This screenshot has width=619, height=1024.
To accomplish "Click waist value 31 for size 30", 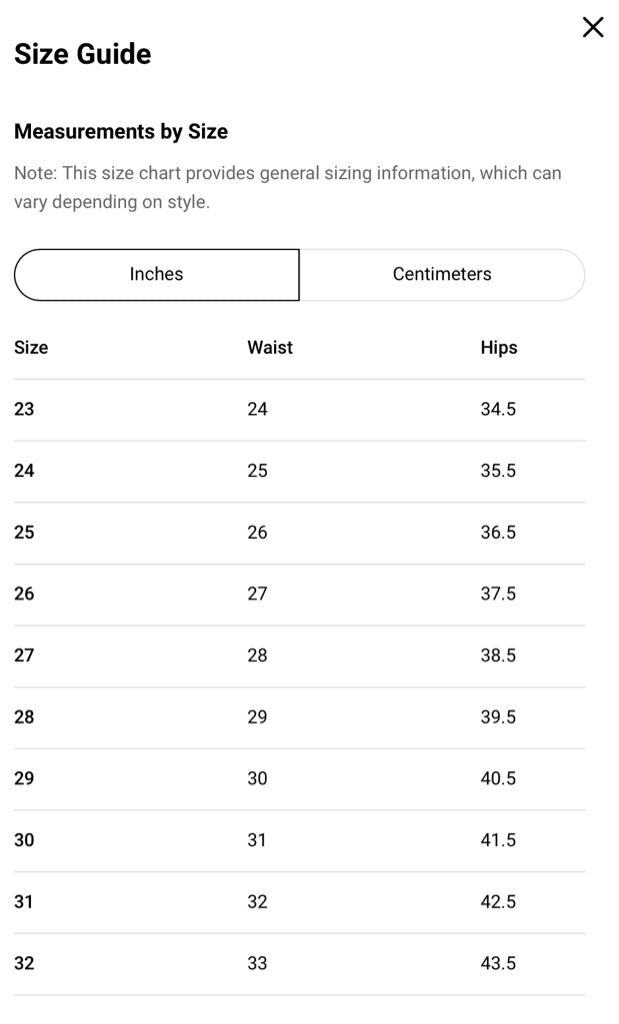I will coord(257,840).
